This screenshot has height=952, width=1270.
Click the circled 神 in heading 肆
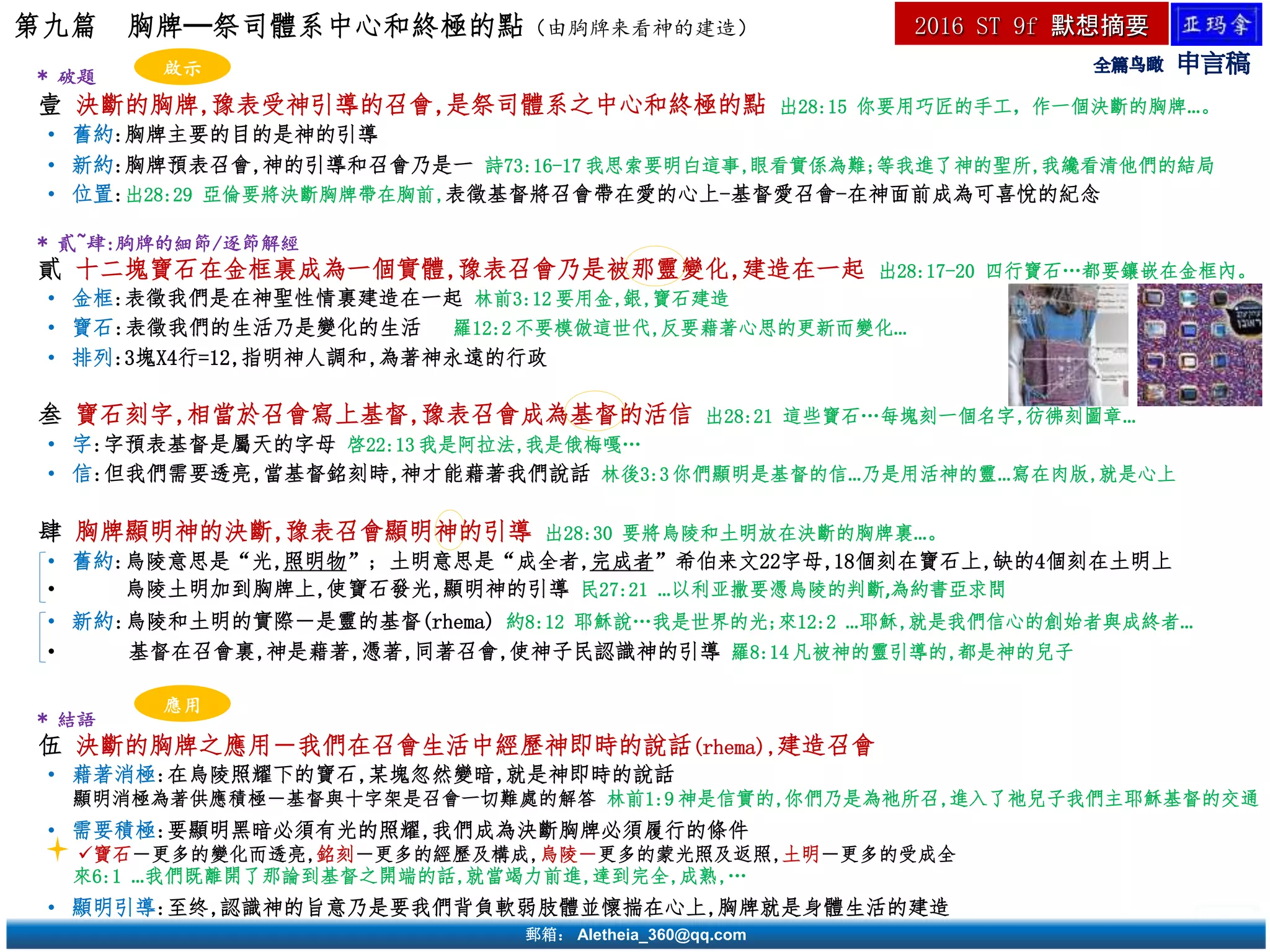(448, 530)
